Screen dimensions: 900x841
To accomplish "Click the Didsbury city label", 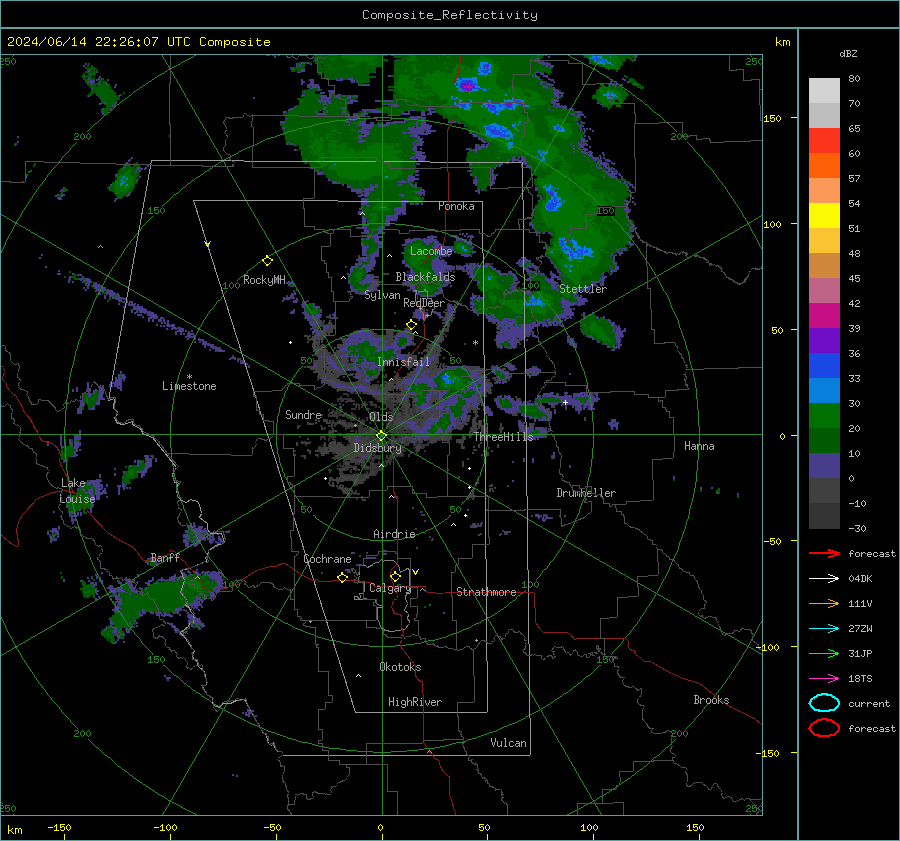I will tap(378, 448).
